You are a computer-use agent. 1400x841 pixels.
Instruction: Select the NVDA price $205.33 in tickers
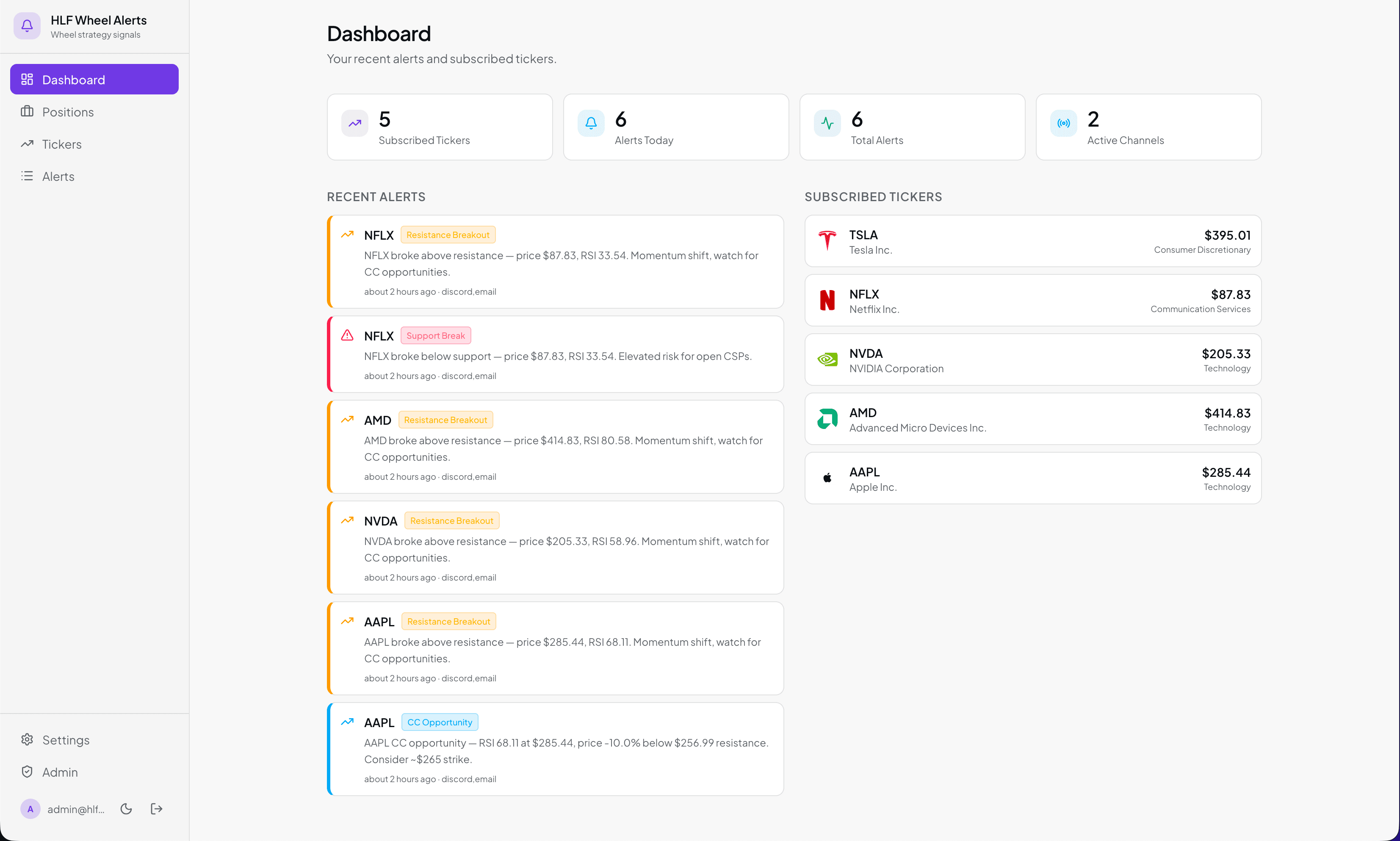click(1226, 354)
